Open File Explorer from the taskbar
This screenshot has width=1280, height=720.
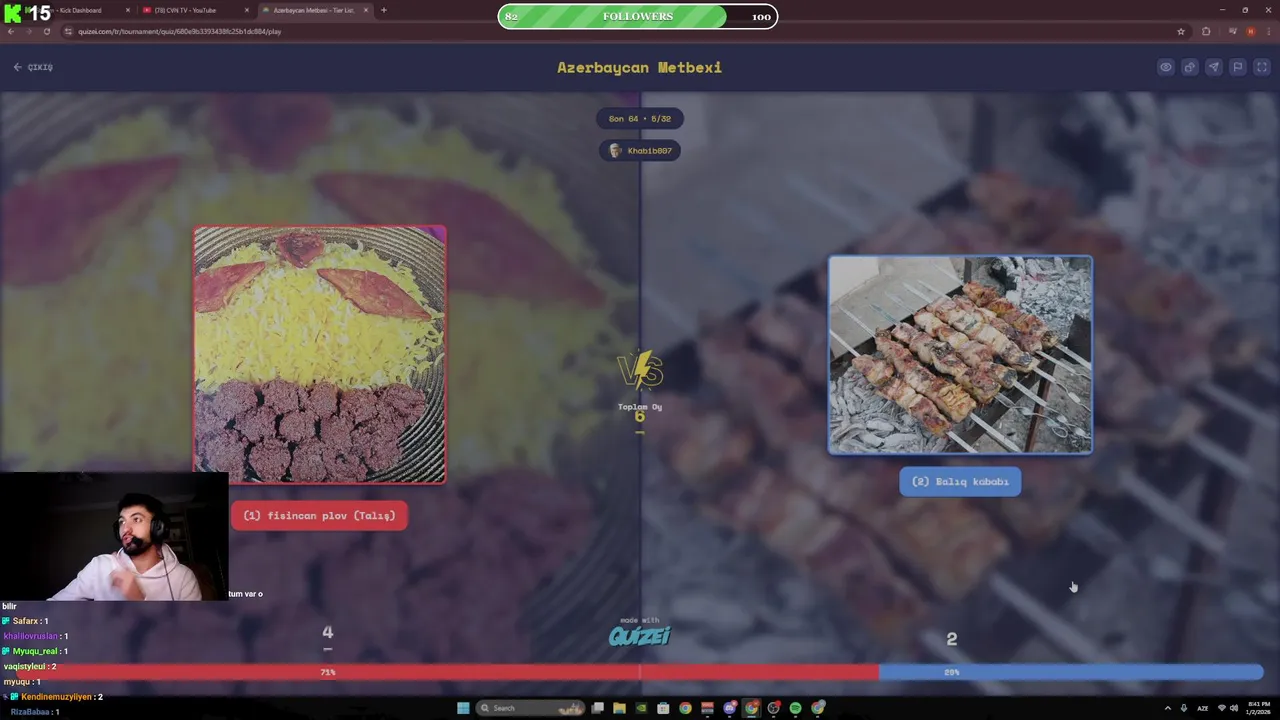[619, 708]
